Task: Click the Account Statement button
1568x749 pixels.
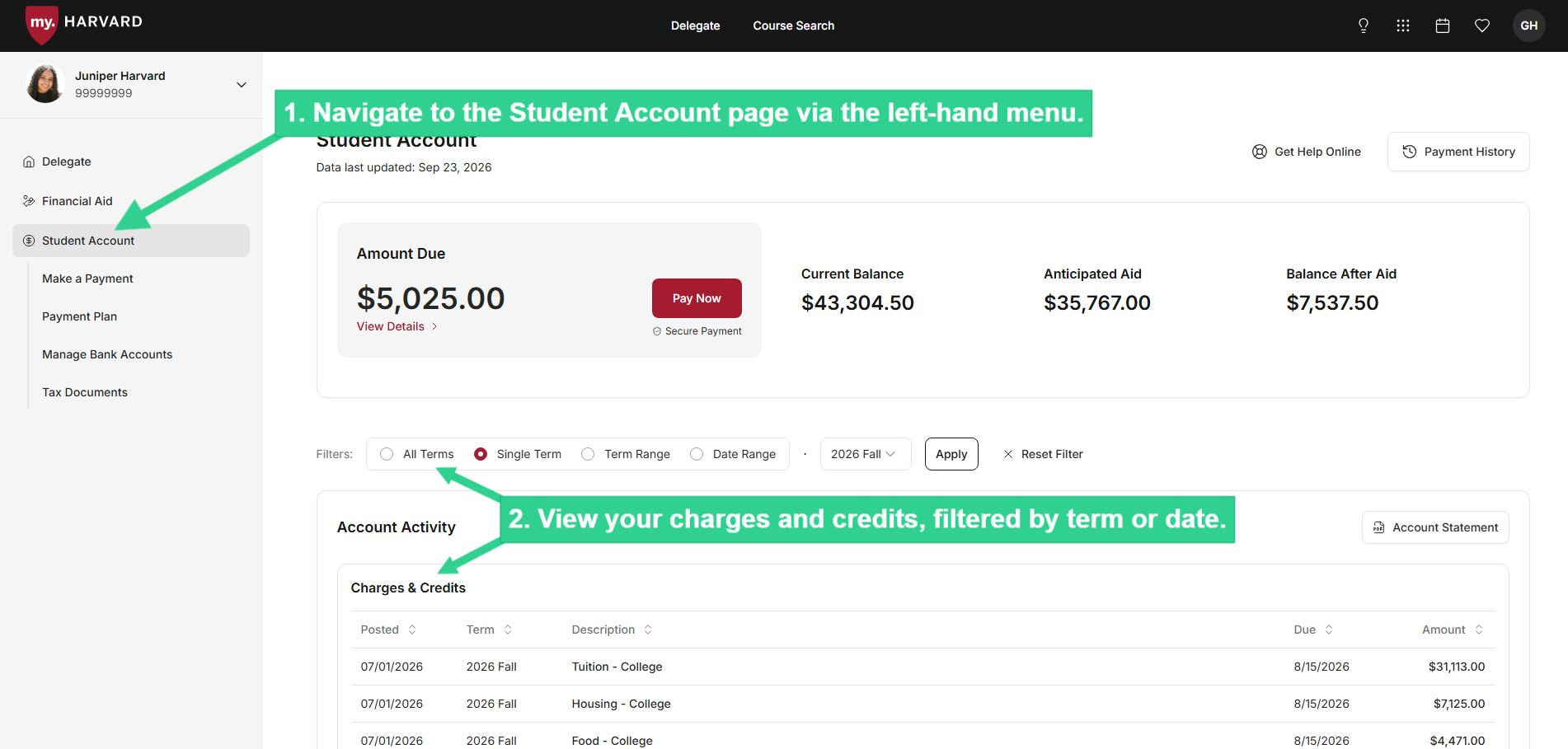Action: tap(1435, 527)
